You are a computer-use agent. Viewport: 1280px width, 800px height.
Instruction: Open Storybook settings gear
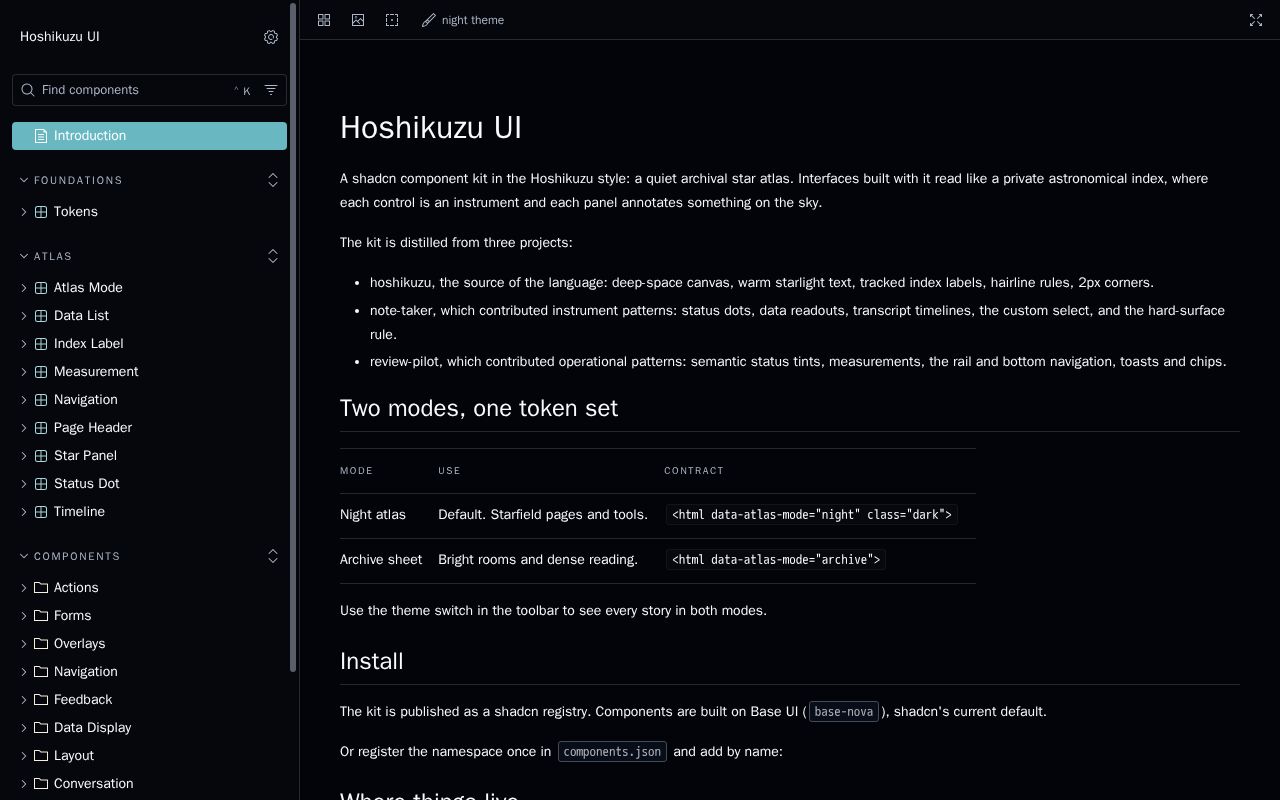click(271, 37)
